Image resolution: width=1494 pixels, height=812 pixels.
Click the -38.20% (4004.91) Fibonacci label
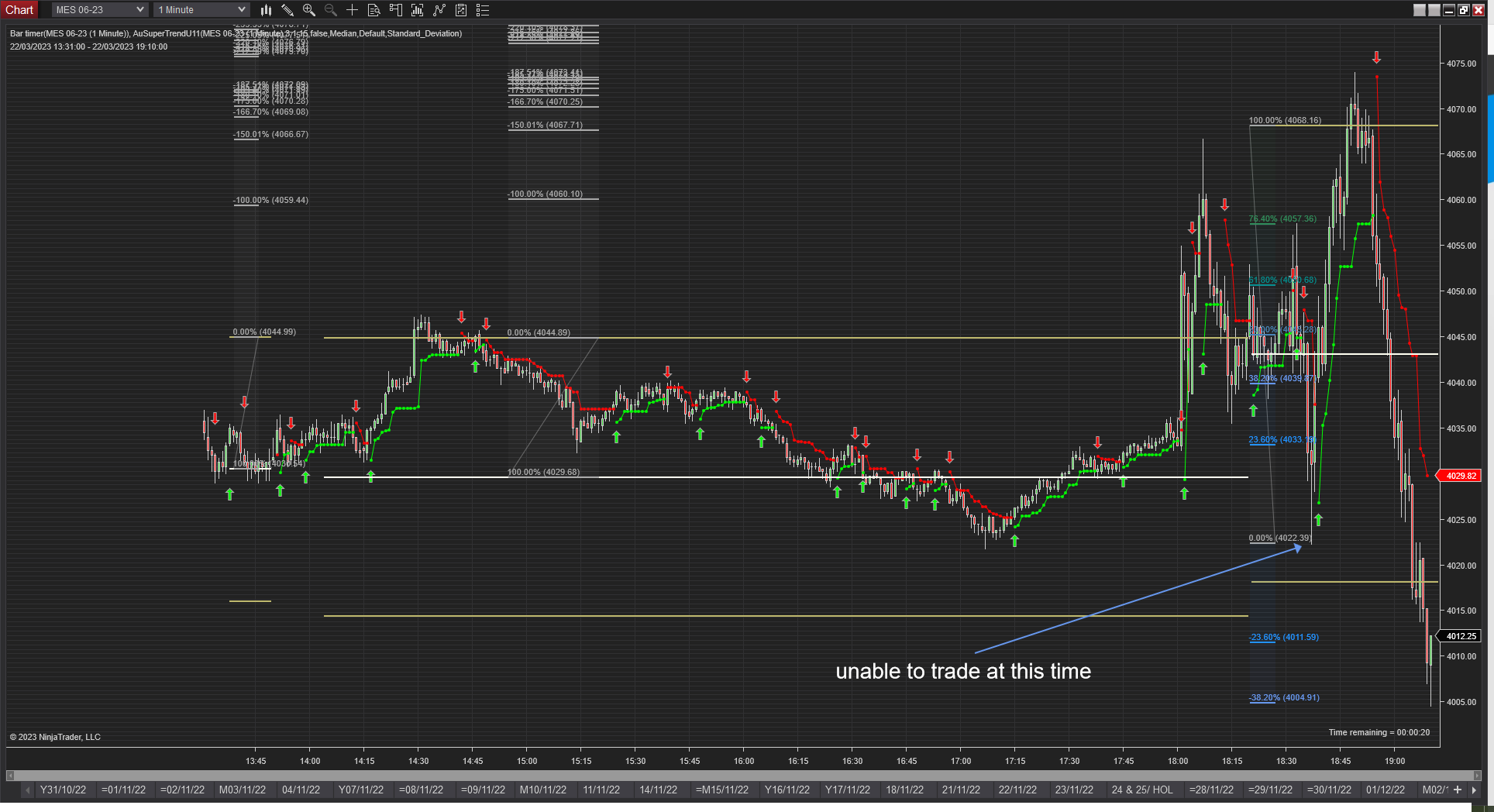1284,697
